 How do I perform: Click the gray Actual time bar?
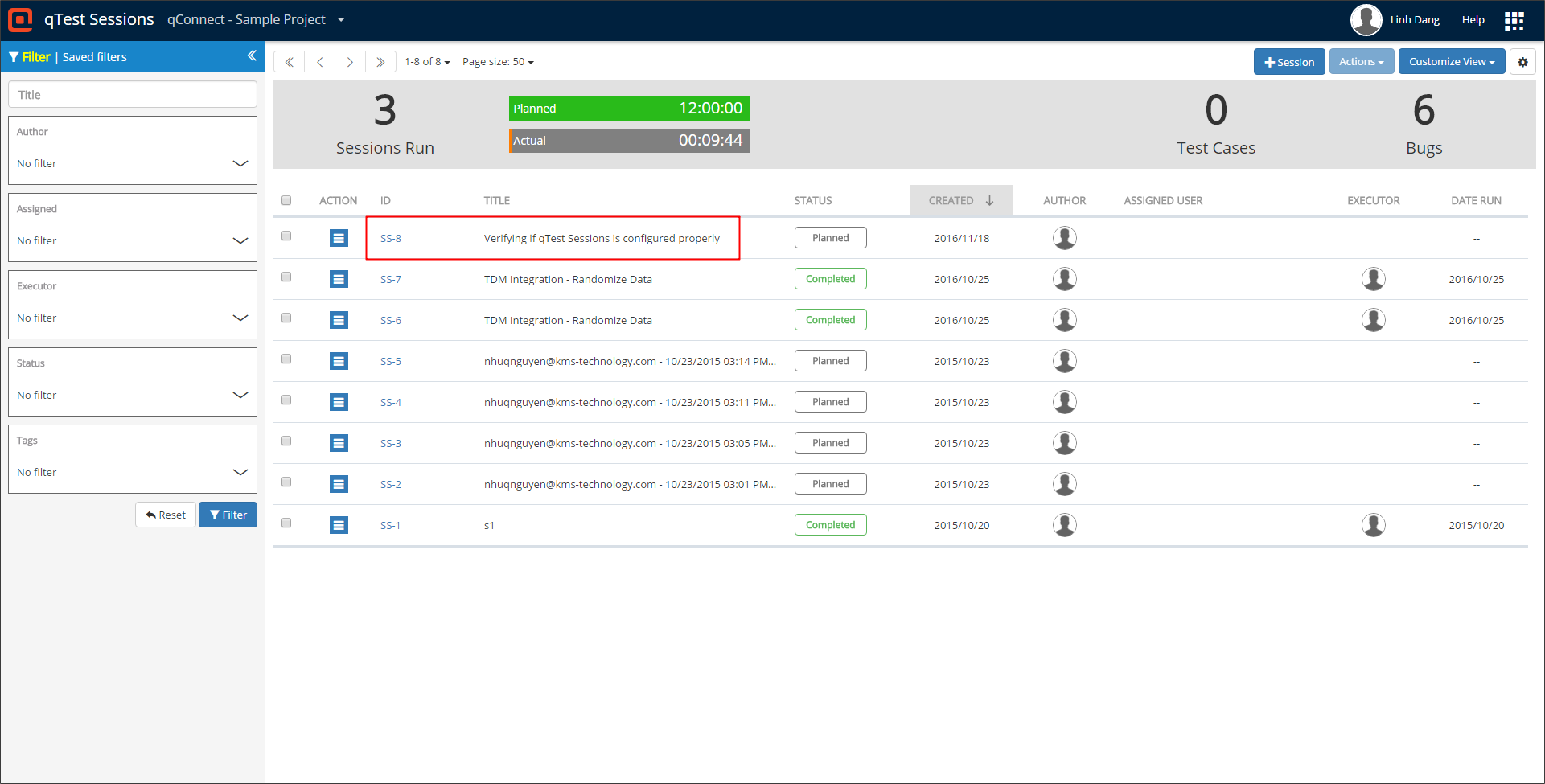[x=630, y=141]
